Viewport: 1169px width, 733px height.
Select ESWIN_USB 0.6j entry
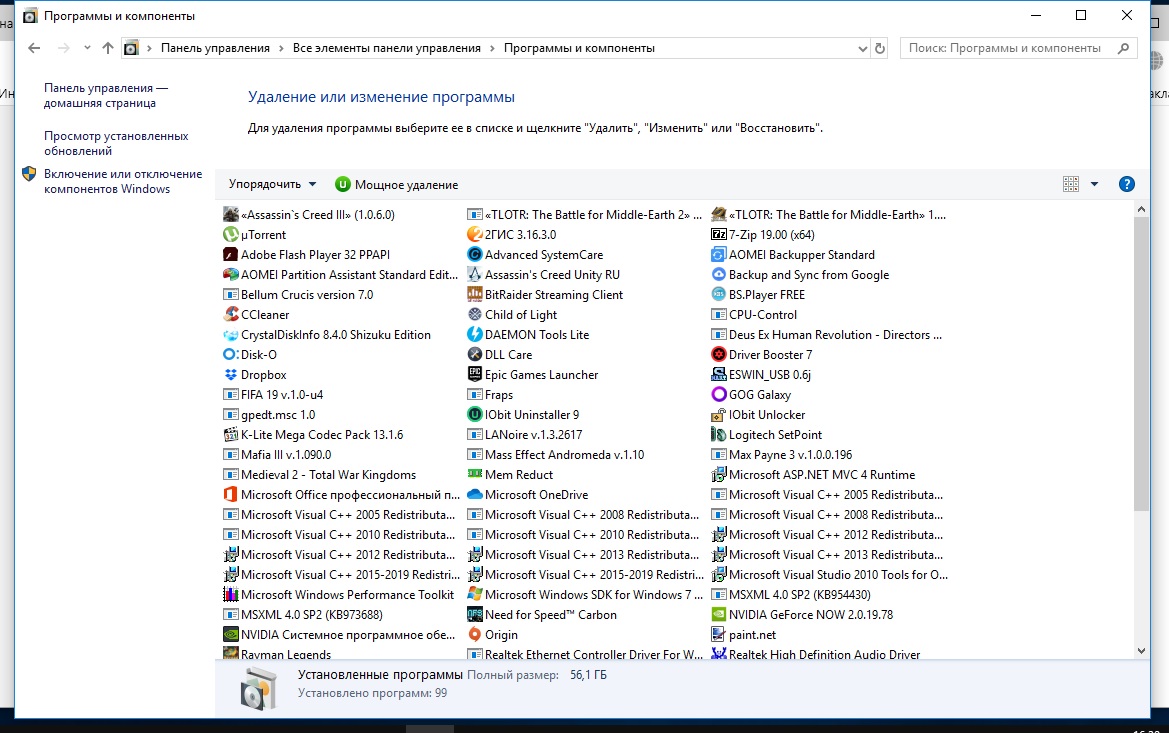(x=761, y=374)
